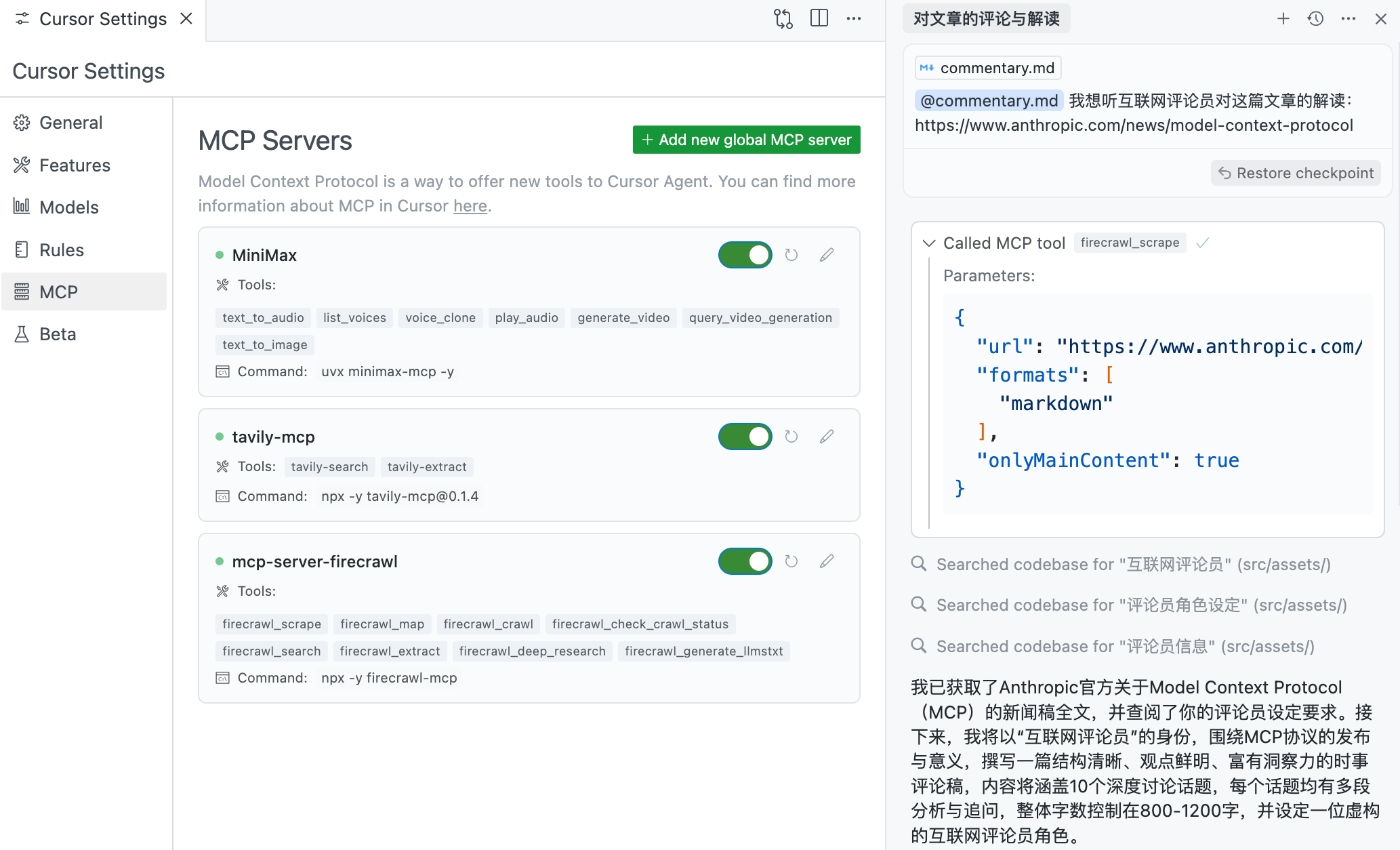Image resolution: width=1400 pixels, height=850 pixels.
Task: Click the commentary.md file chip
Action: (x=987, y=68)
